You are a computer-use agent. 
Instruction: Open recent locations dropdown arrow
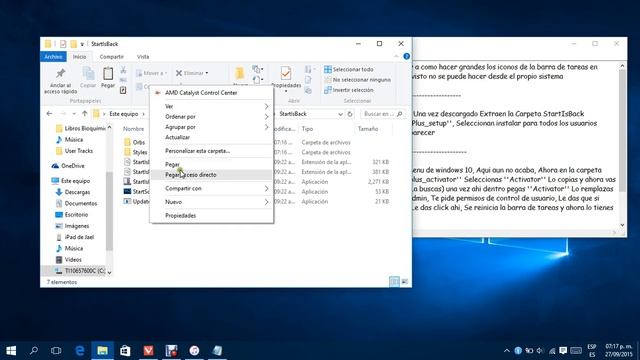74,114
